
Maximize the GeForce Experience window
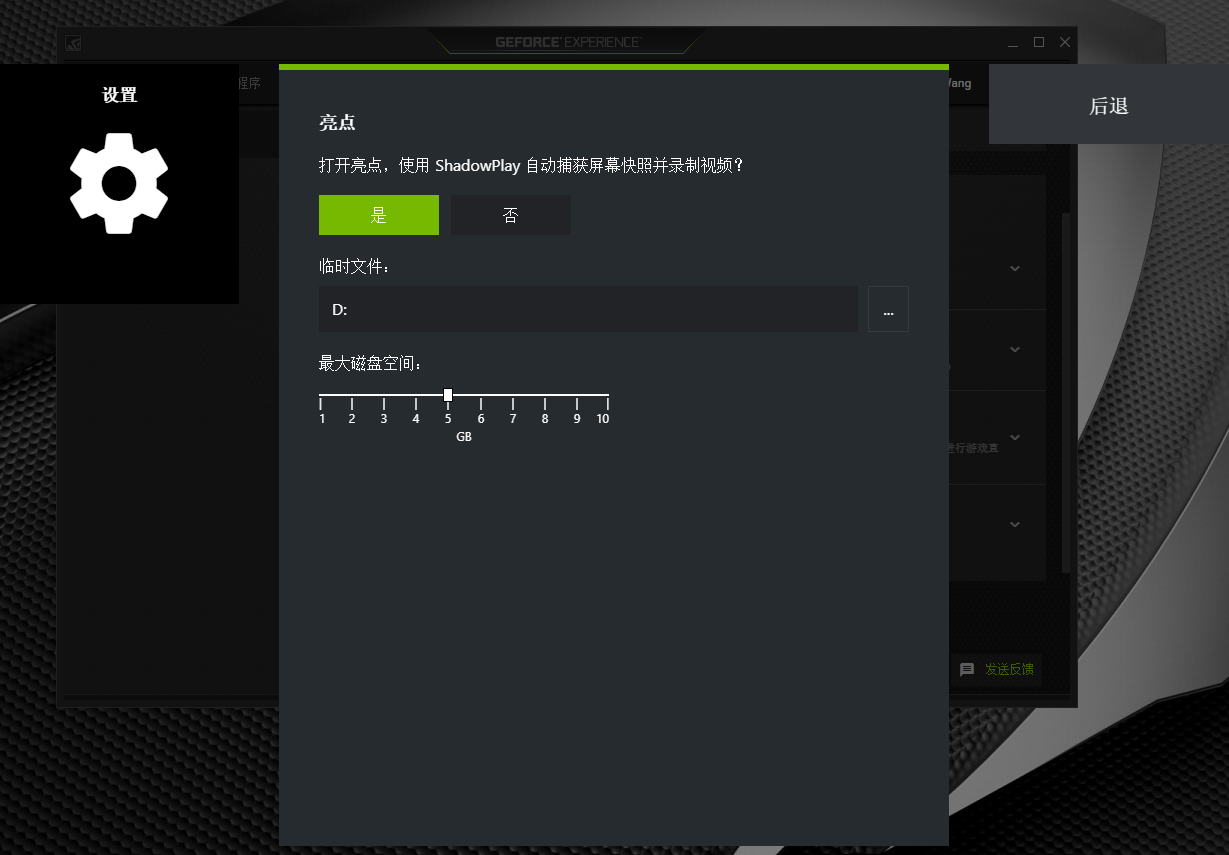click(x=1039, y=42)
